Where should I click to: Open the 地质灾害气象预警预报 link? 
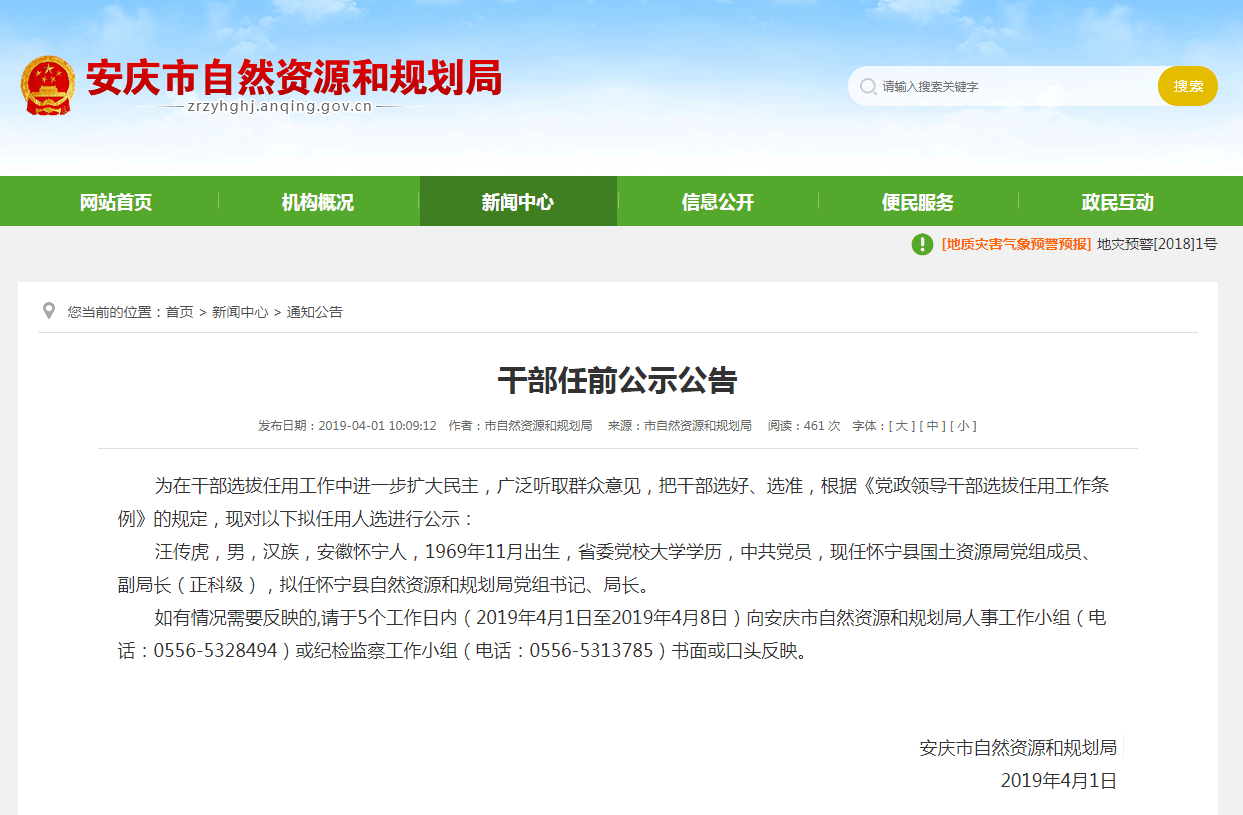tap(1016, 244)
